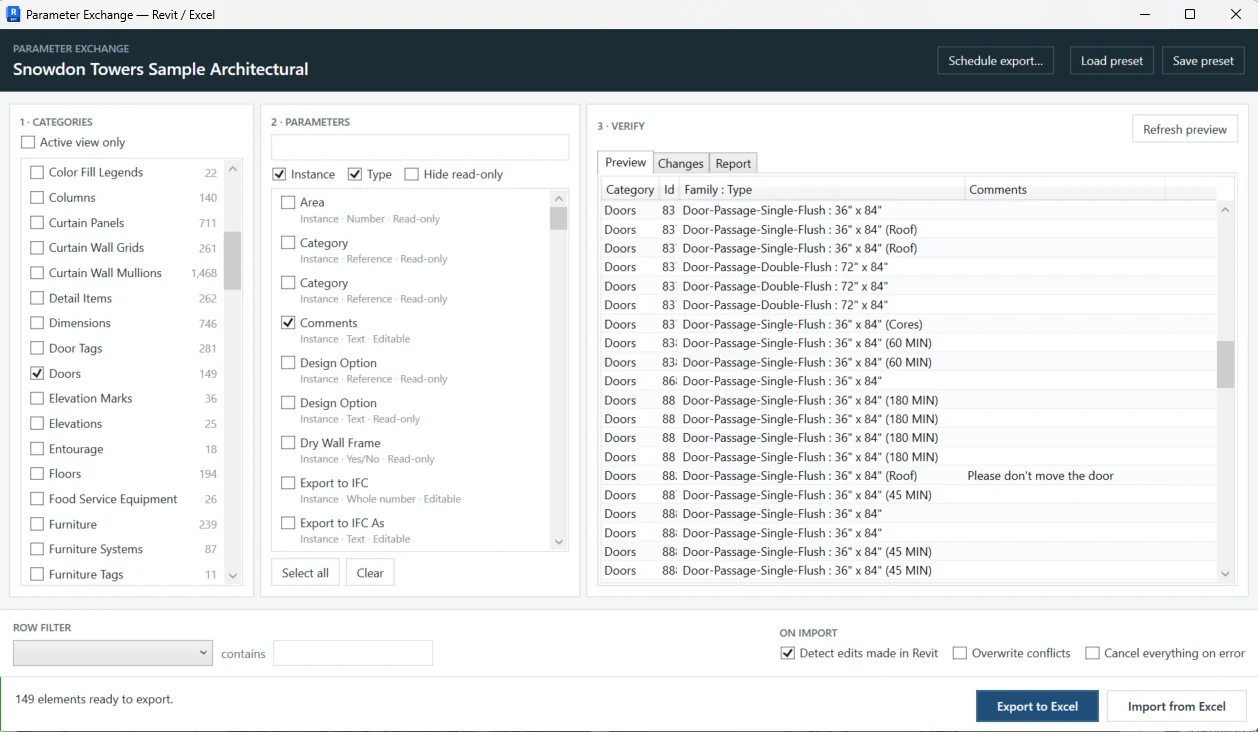Enable Cancel everything on error option
This screenshot has height=732, width=1258.
1093,653
